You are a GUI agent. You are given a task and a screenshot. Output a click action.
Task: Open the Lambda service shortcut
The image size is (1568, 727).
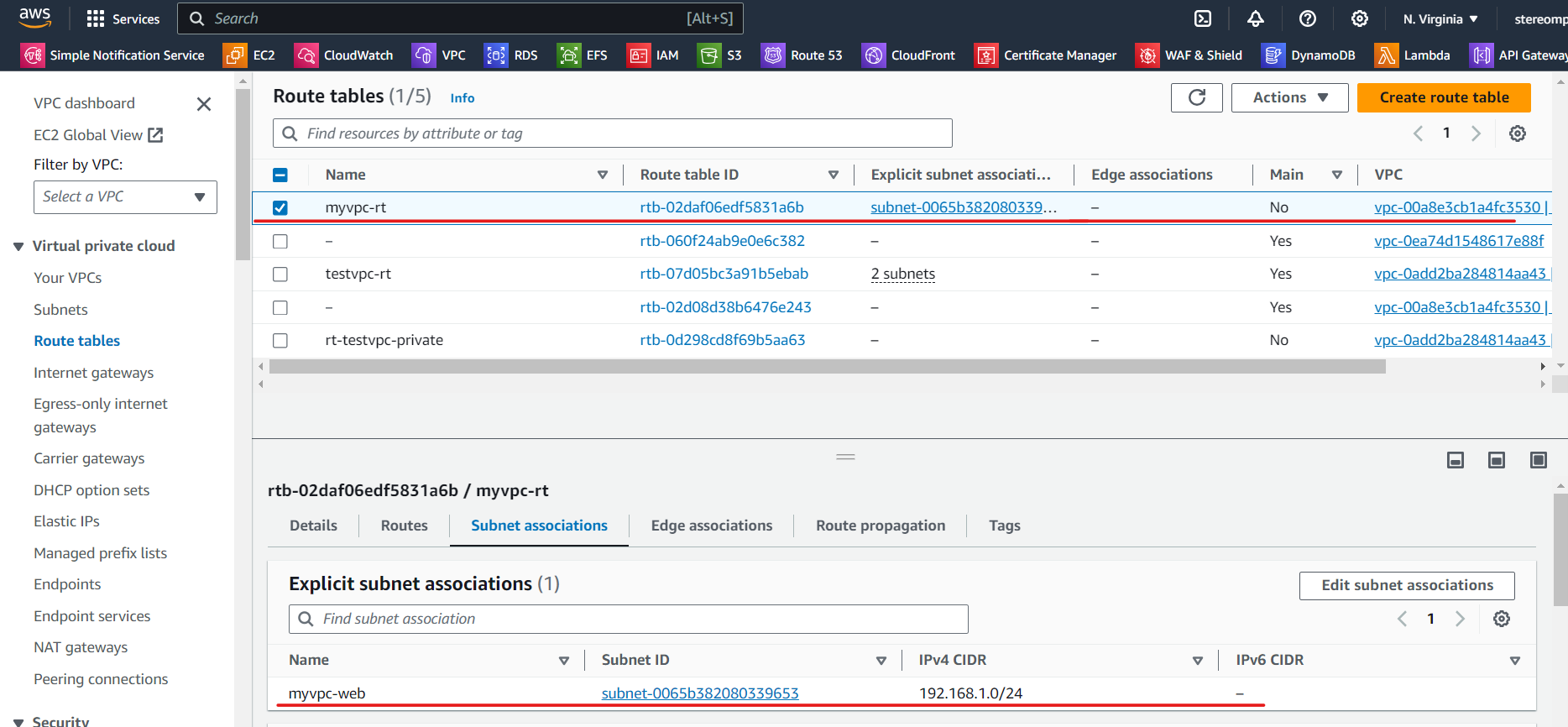1413,55
